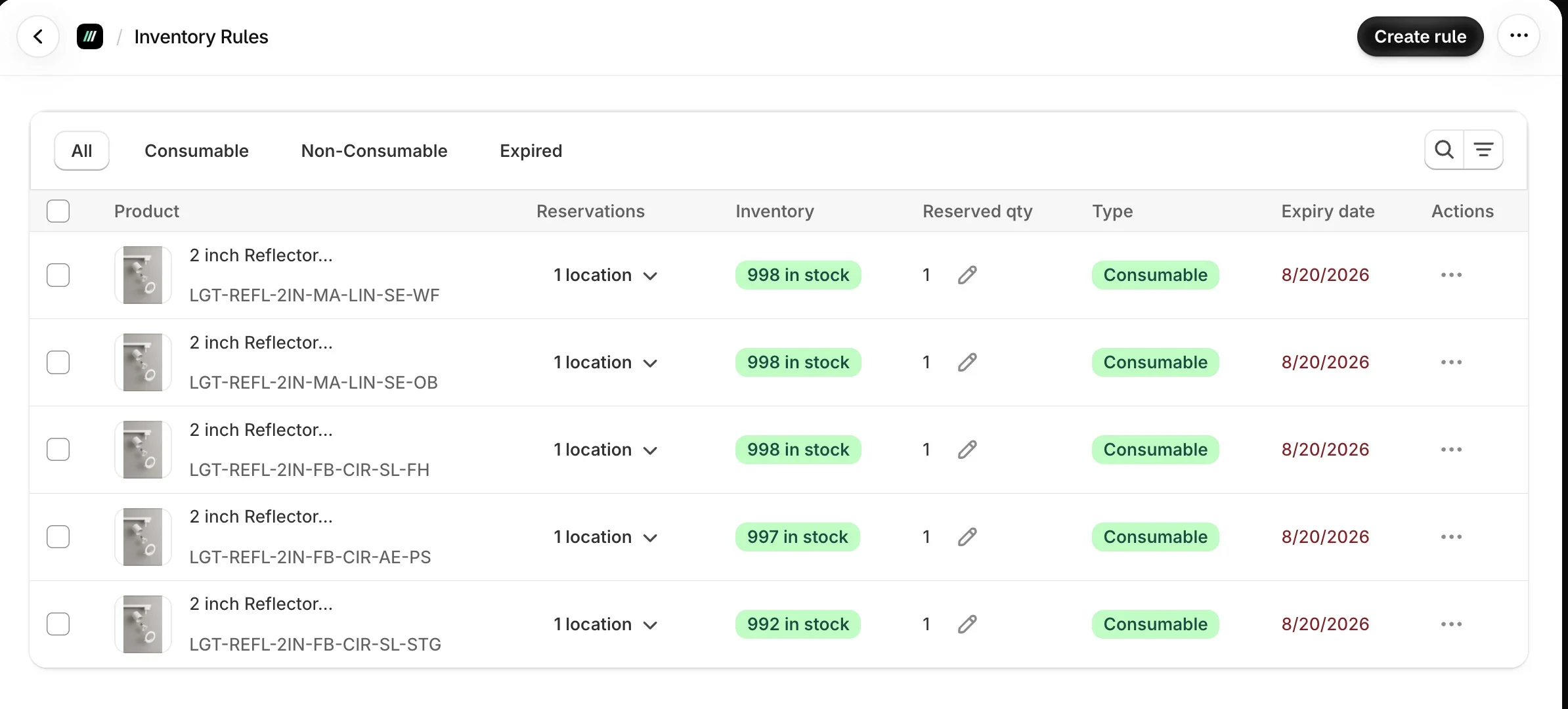Edit reserved qty for LGT-REFL-2IN-FB-CIR-SL-FH

click(967, 450)
